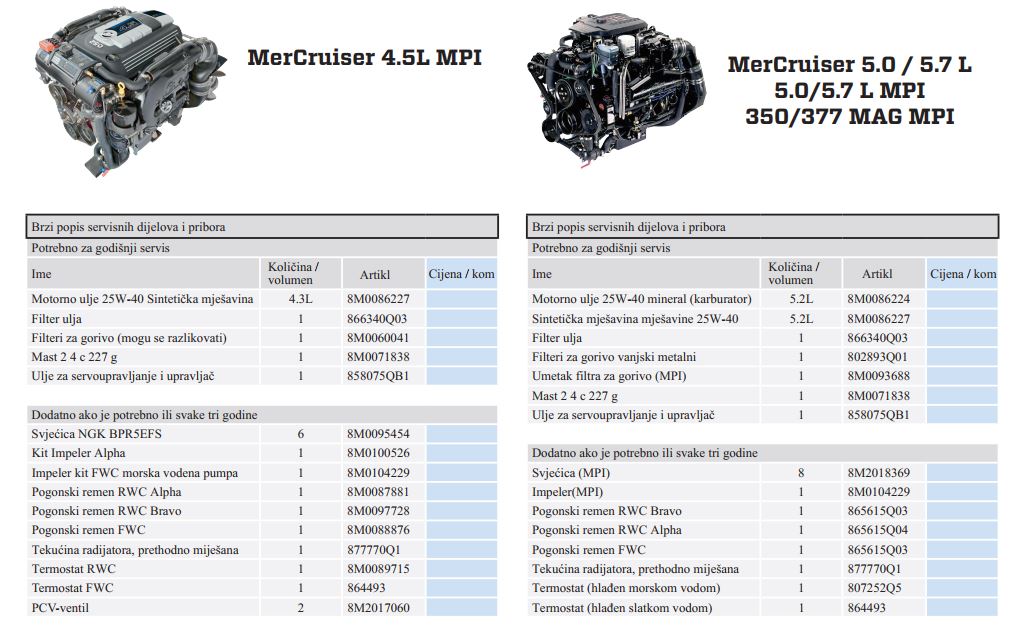Click the MerCruiser 5.0 / 5.7 L engine photo
The image size is (1015, 639).
(x=616, y=92)
